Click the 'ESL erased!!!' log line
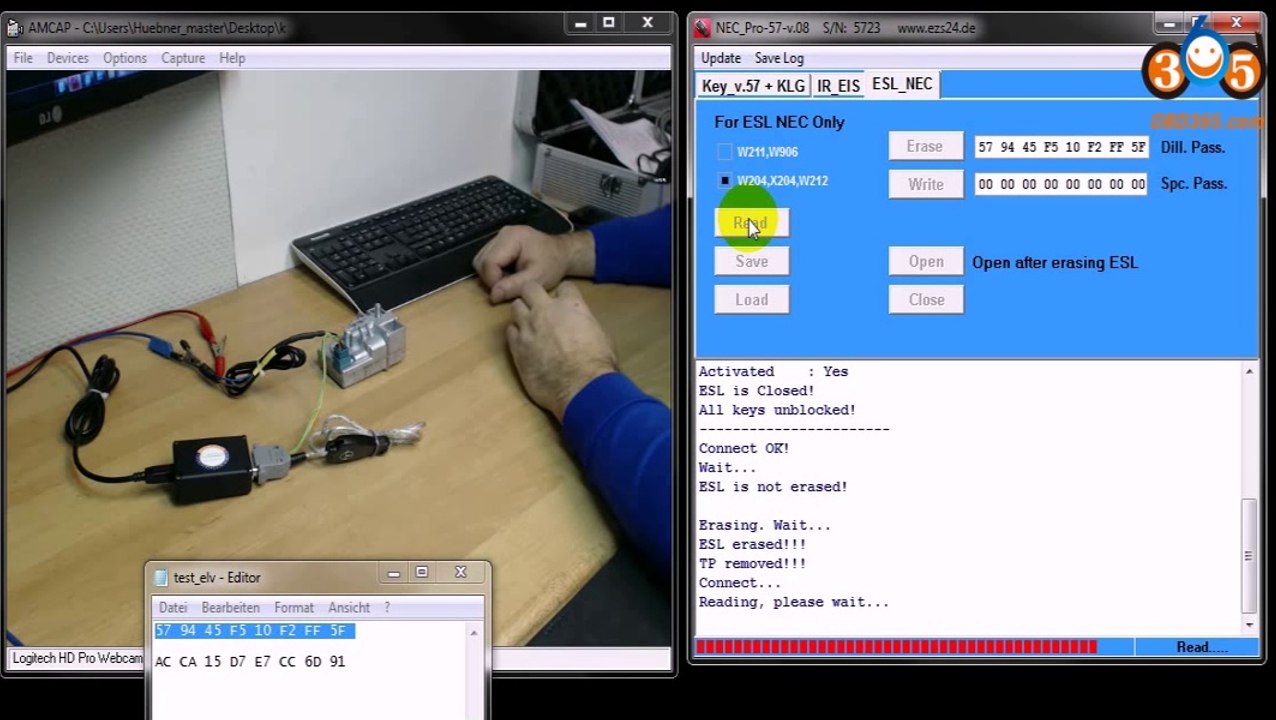The image size is (1276, 720). (x=752, y=544)
